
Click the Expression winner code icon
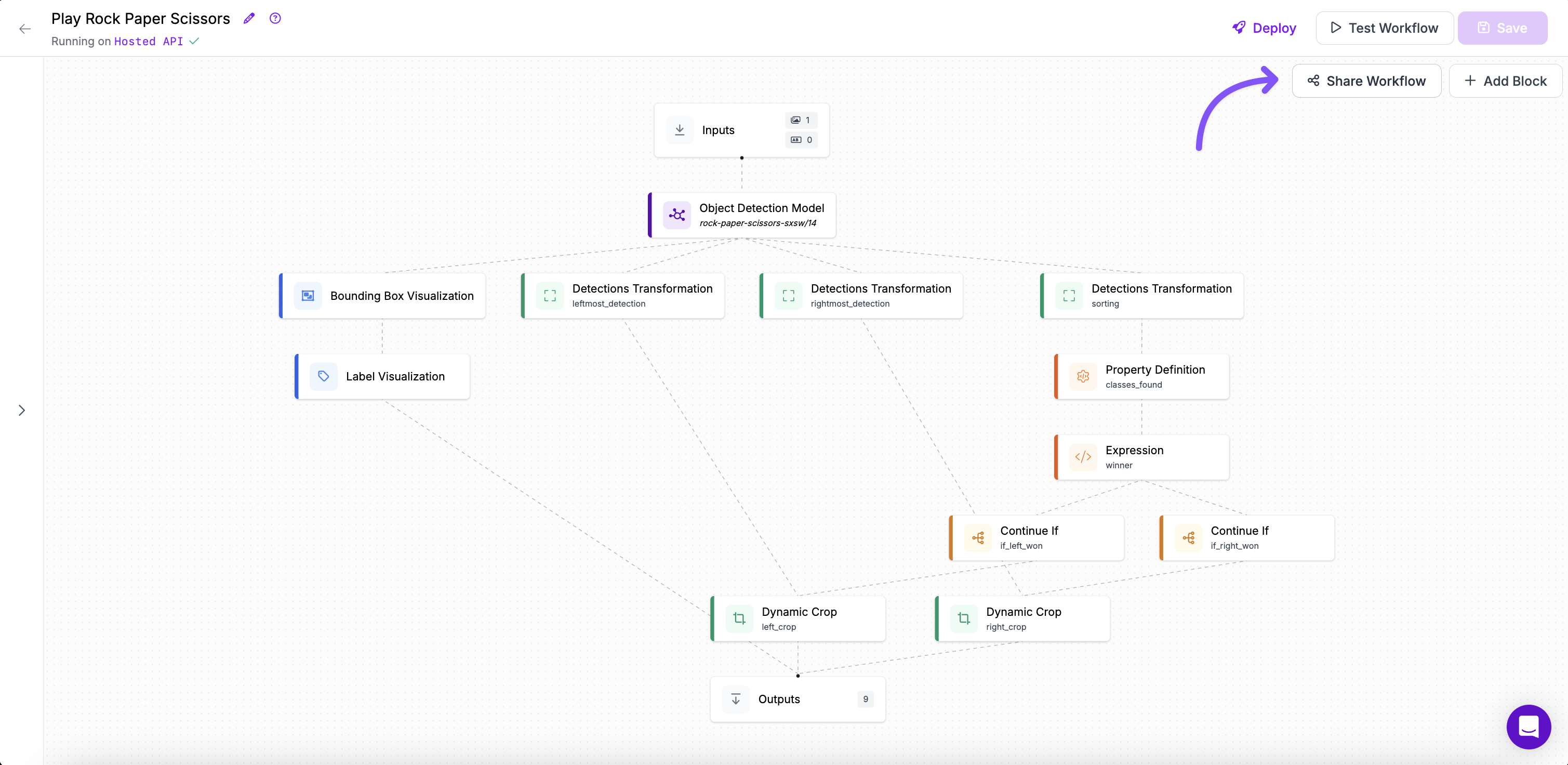coord(1082,457)
